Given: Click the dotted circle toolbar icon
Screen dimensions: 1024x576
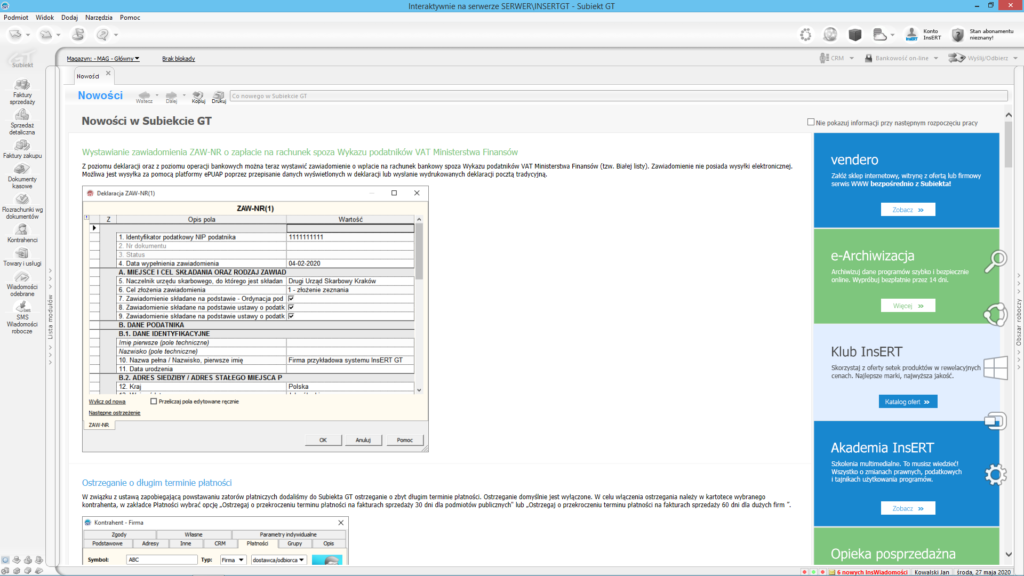Looking at the screenshot, I should [806, 35].
